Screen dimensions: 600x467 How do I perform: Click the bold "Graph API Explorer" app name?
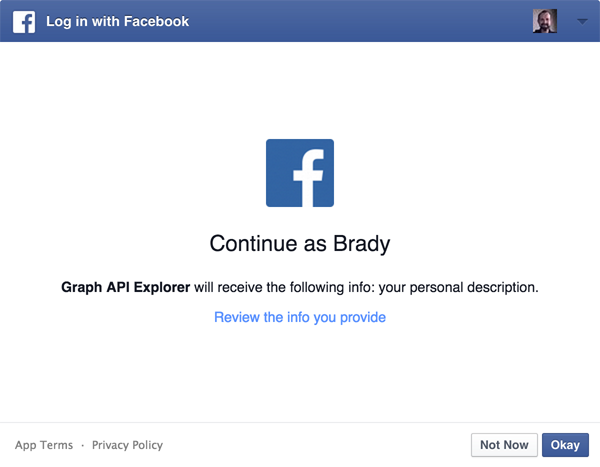124,287
